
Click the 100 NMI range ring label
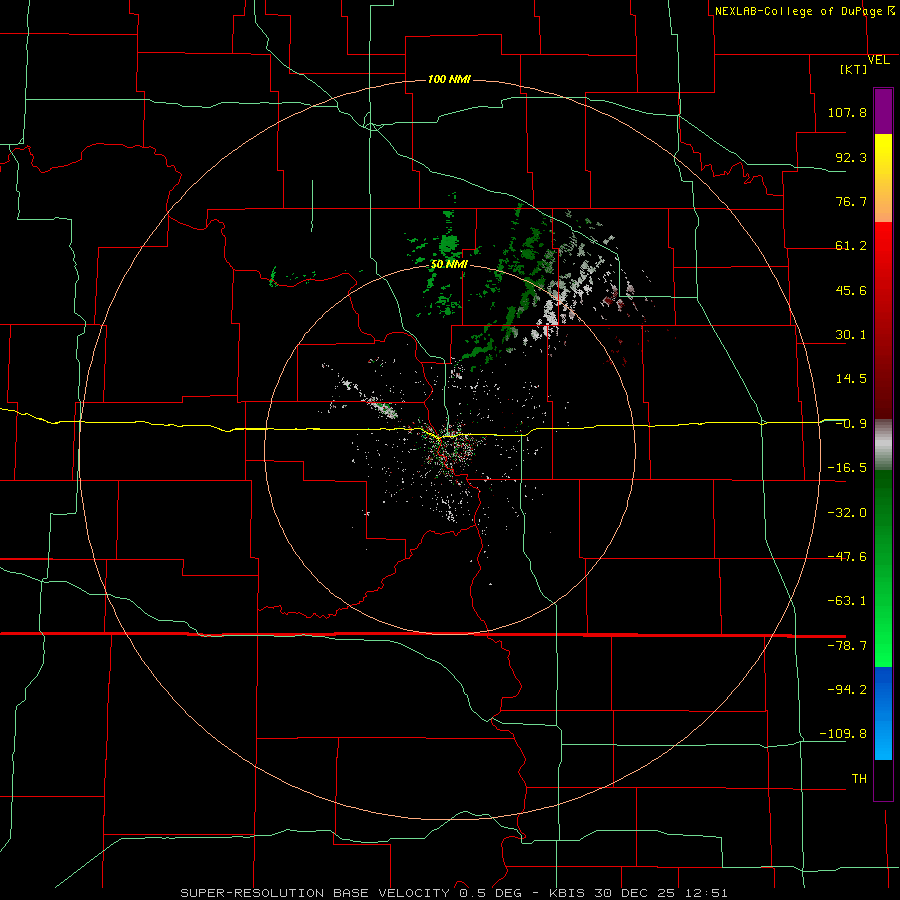[449, 79]
